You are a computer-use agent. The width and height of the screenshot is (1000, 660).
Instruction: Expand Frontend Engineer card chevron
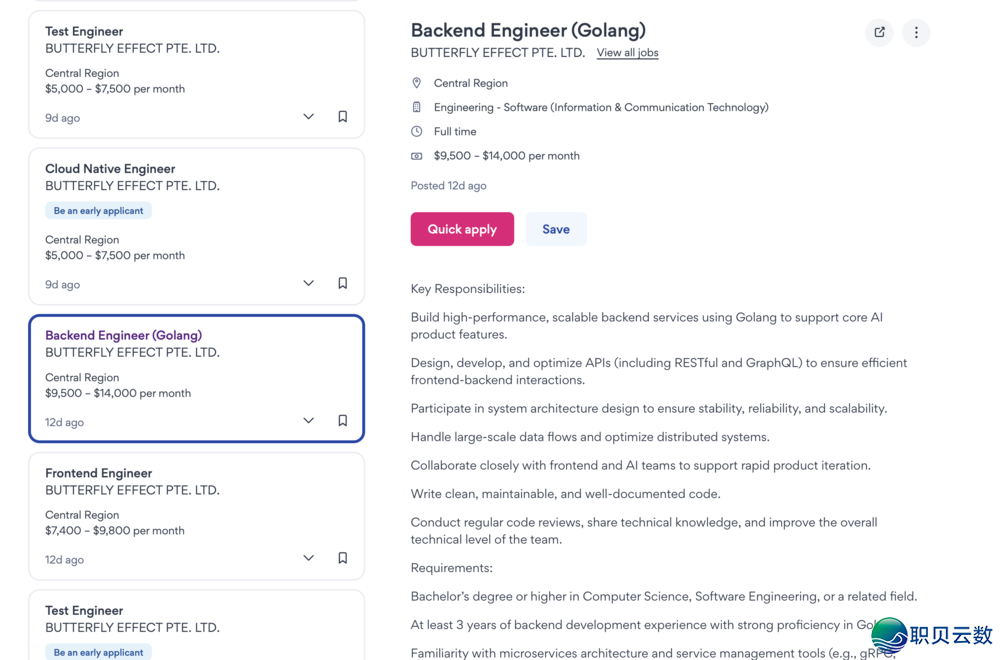pos(308,559)
